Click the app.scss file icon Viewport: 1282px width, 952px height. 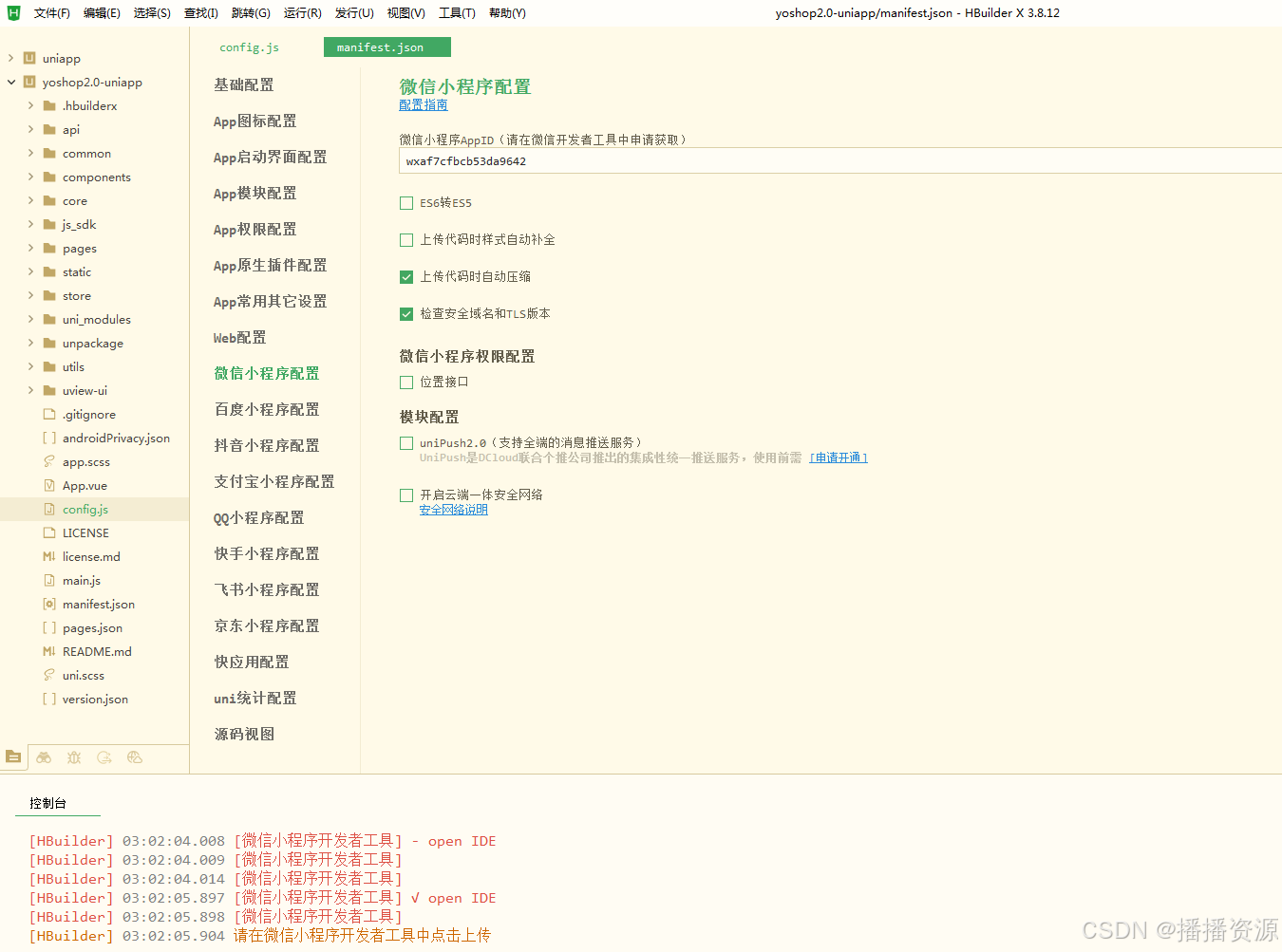pyautogui.click(x=49, y=461)
